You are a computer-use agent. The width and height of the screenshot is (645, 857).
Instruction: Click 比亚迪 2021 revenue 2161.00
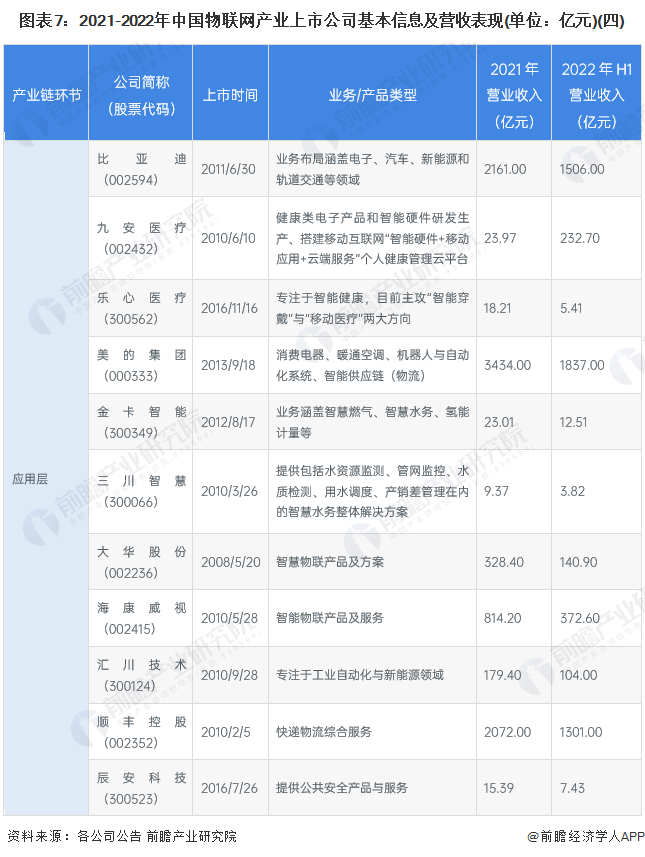[x=505, y=169]
